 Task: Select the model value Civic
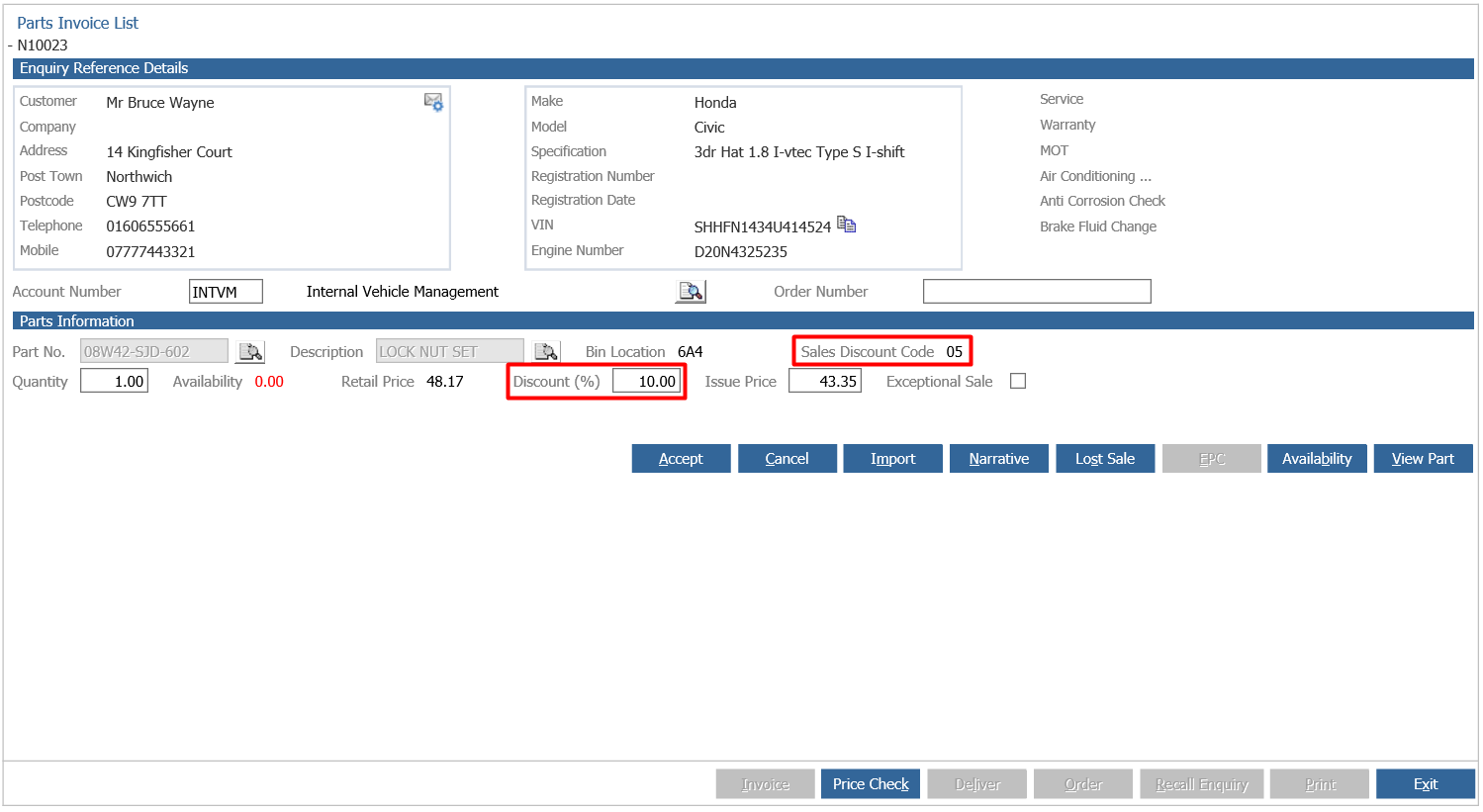pos(709,128)
